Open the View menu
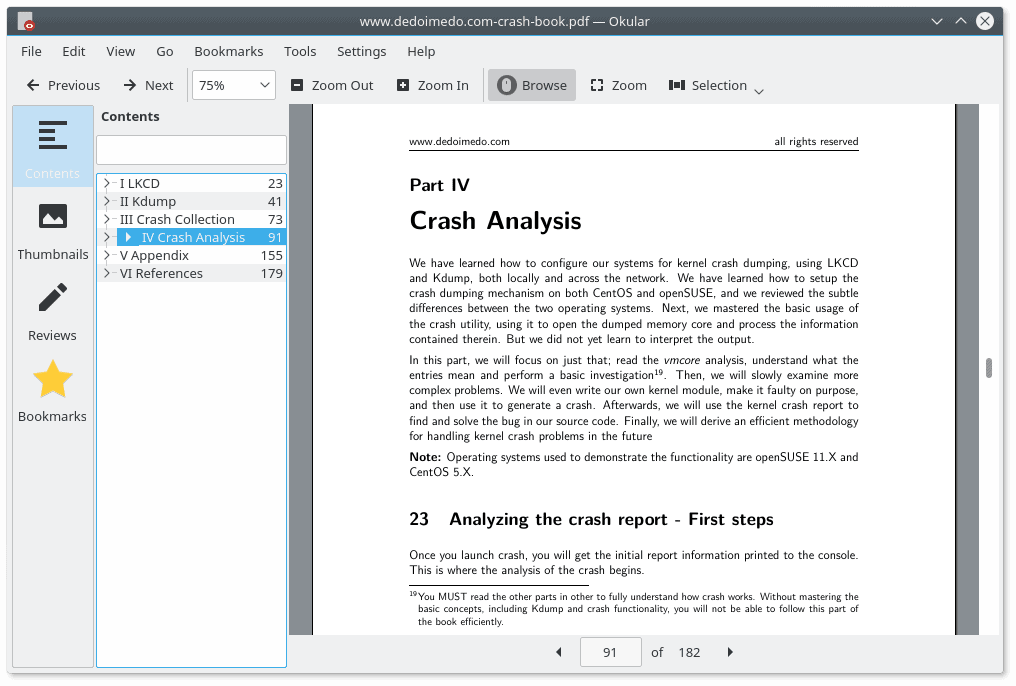Image resolution: width=1016 pixels, height=686 pixels. pos(121,51)
